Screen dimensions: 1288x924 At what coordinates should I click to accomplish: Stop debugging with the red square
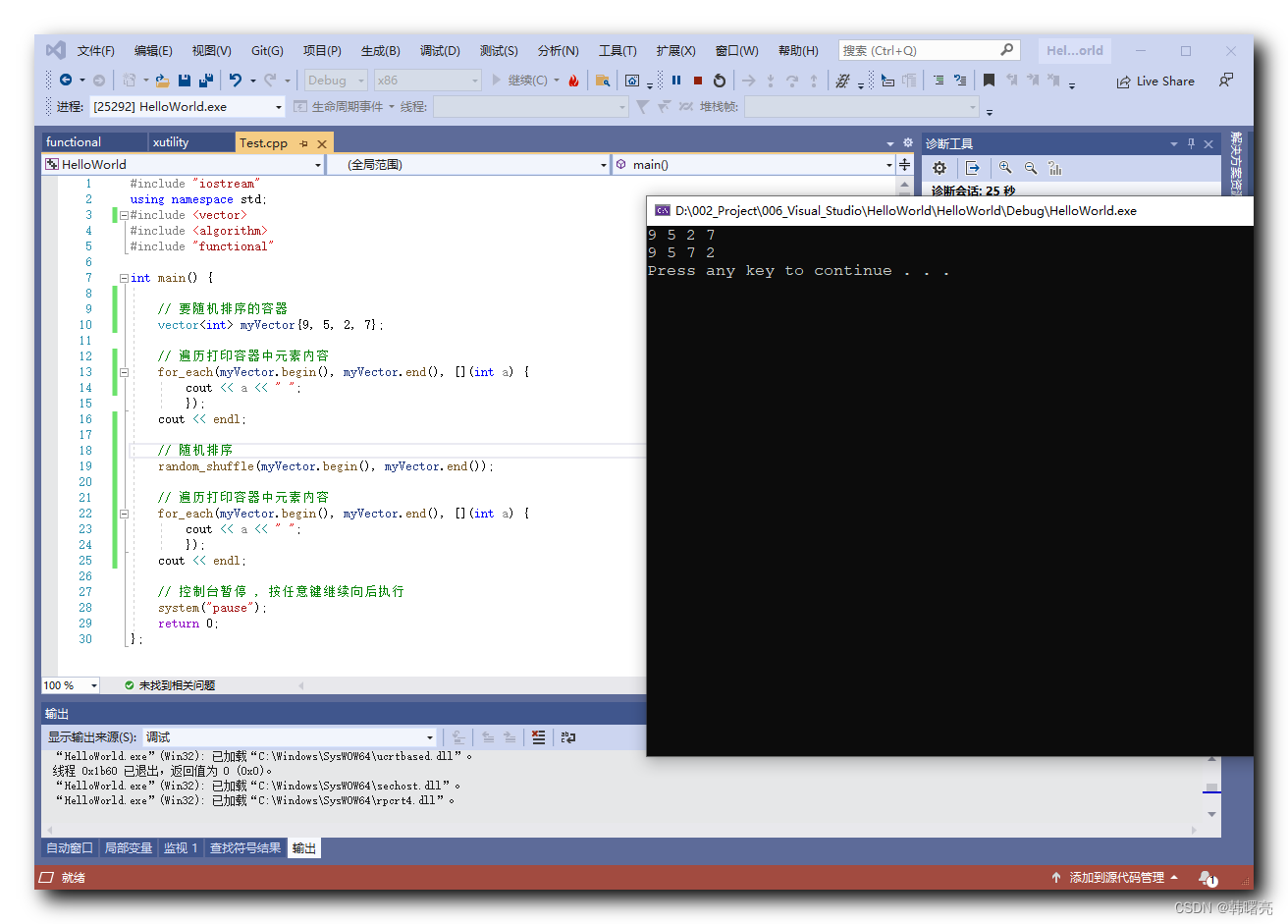[698, 81]
